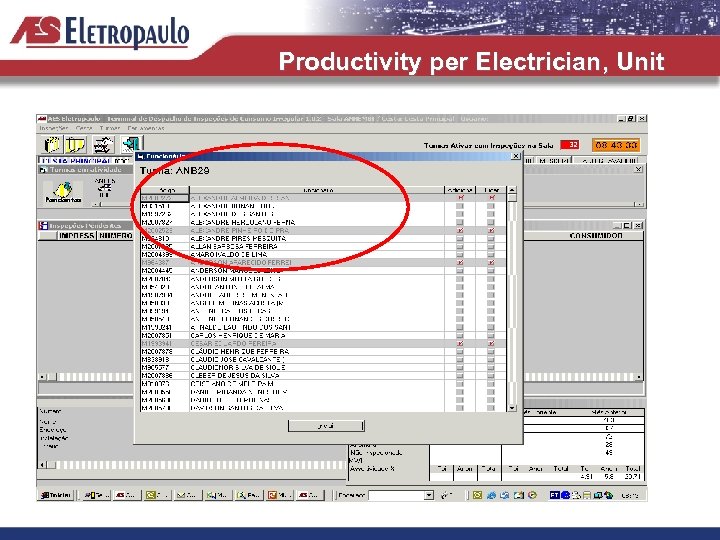The image size is (720, 540).
Task: Tick first-column checkbox for ALLAN BARBOSA FERREIRA
Action: pos(460,246)
